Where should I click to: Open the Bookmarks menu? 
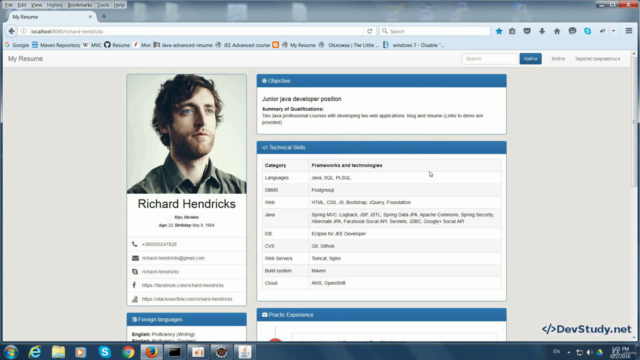pyautogui.click(x=80, y=5)
